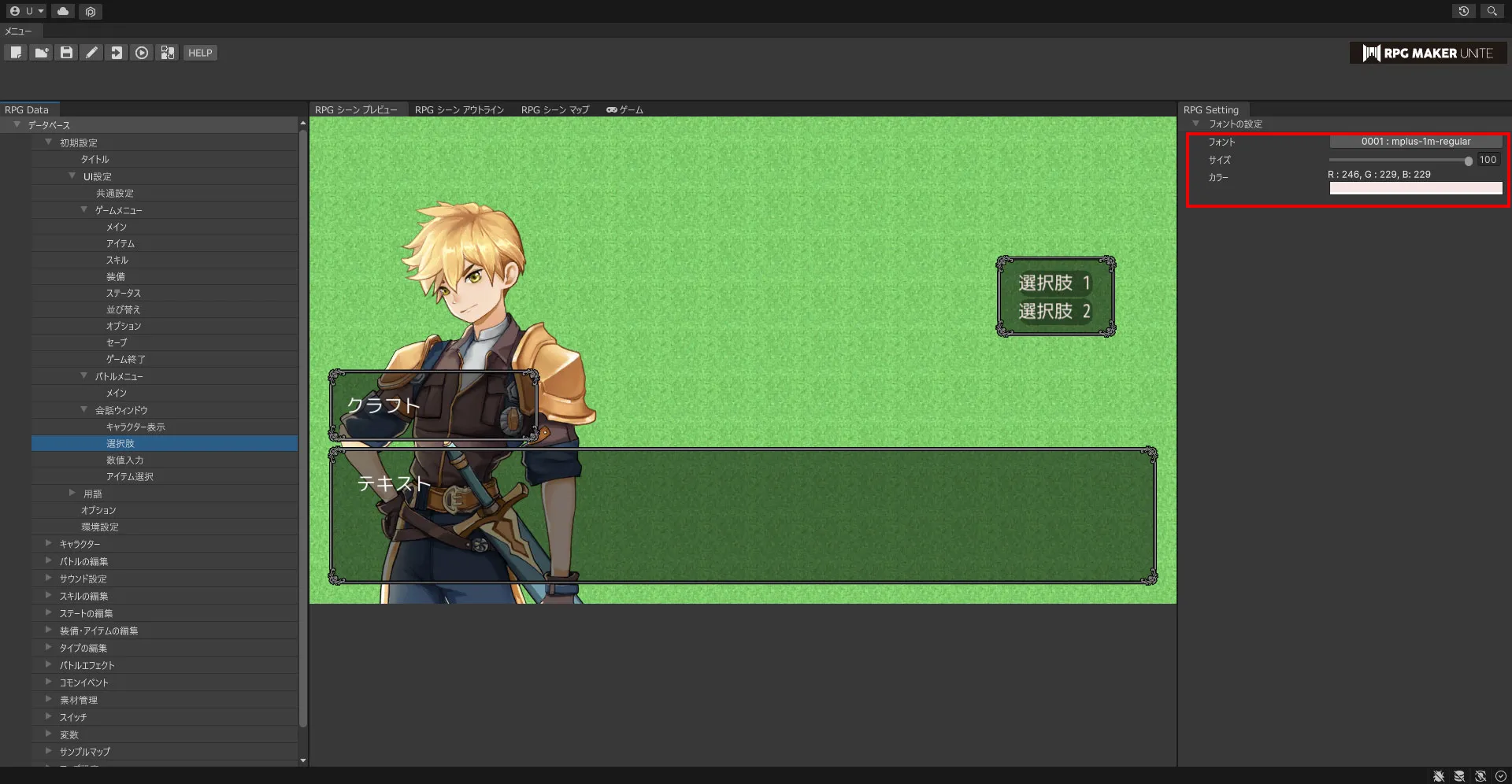Open the magnifier search icon

click(x=1492, y=11)
